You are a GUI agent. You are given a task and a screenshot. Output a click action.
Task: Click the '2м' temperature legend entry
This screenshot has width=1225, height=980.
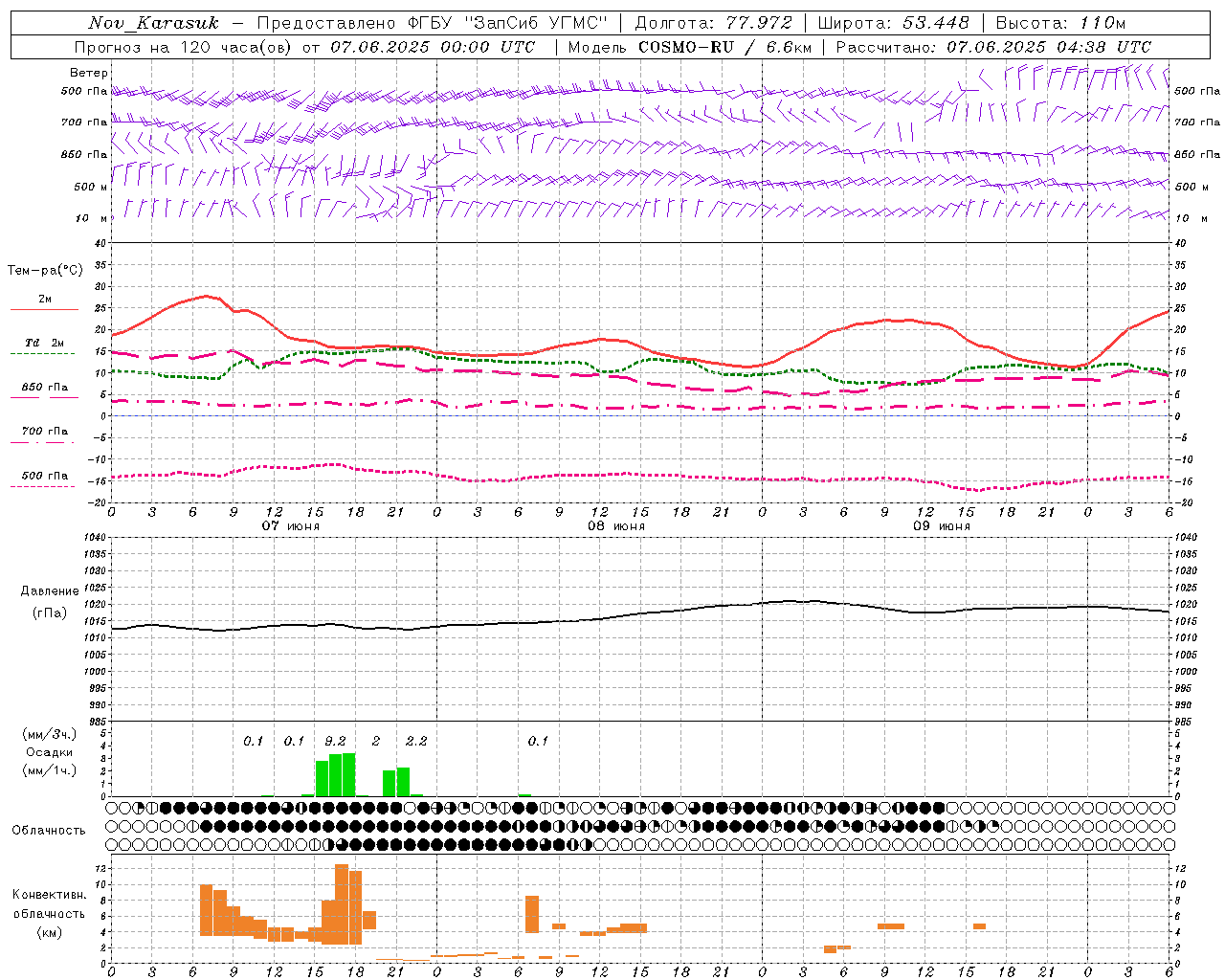[45, 299]
